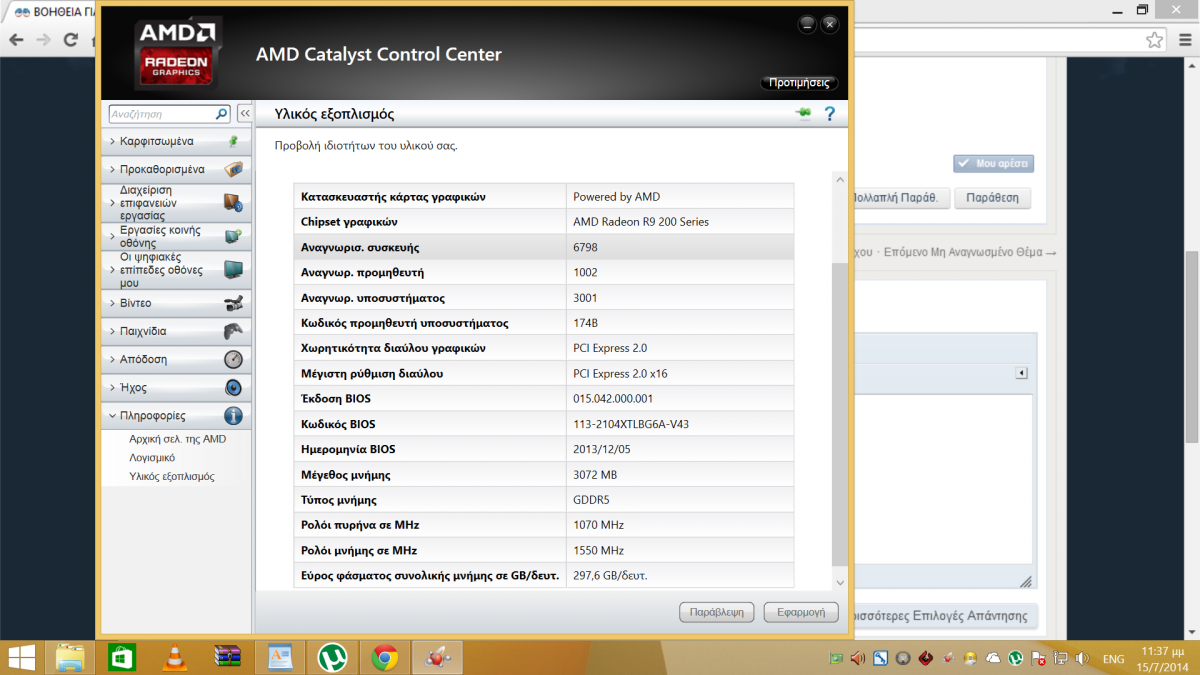Click the hardware list scroll-down arrow
This screenshot has height=675, width=1200.
pos(839,582)
